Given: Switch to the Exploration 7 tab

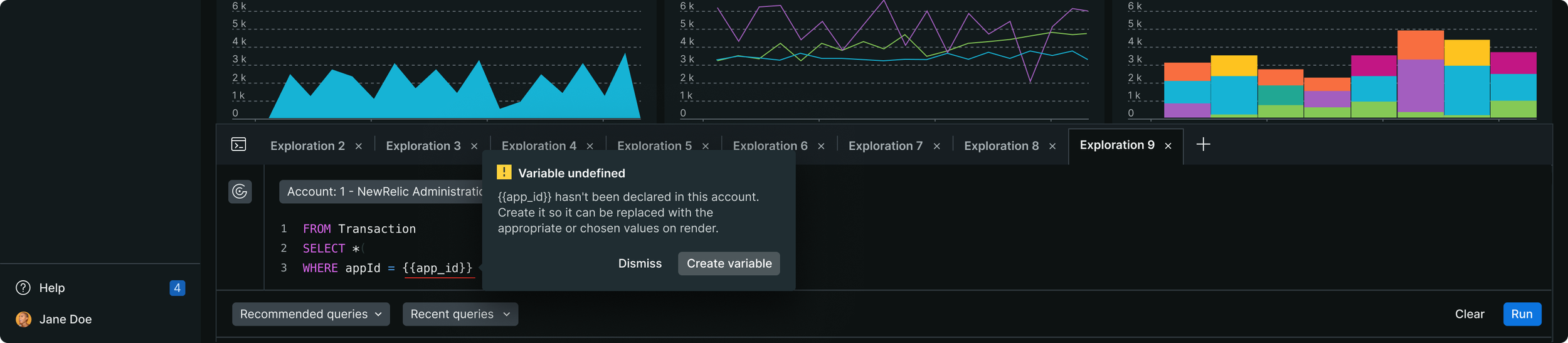Looking at the screenshot, I should (x=886, y=146).
